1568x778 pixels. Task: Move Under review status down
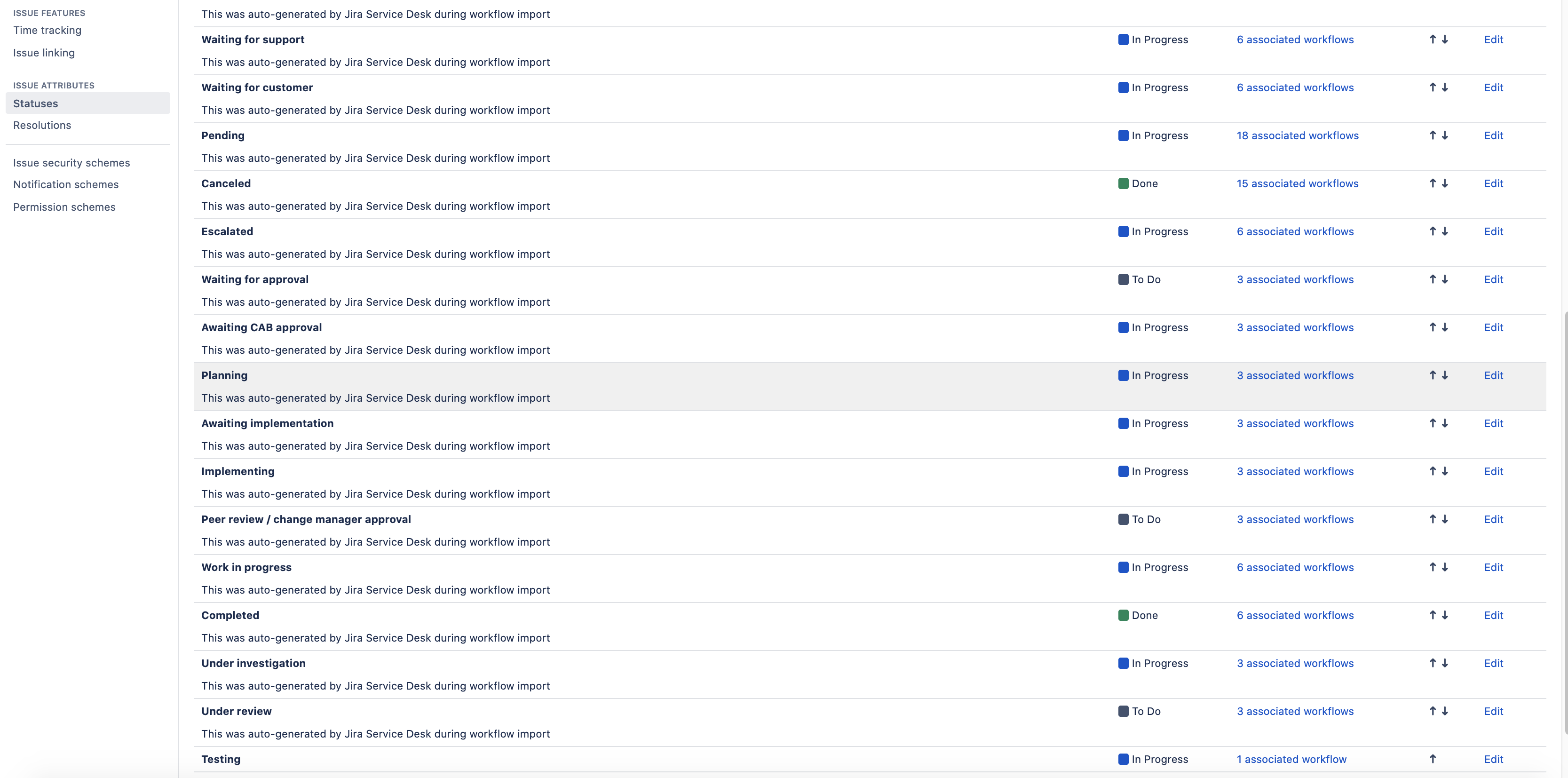(1444, 711)
